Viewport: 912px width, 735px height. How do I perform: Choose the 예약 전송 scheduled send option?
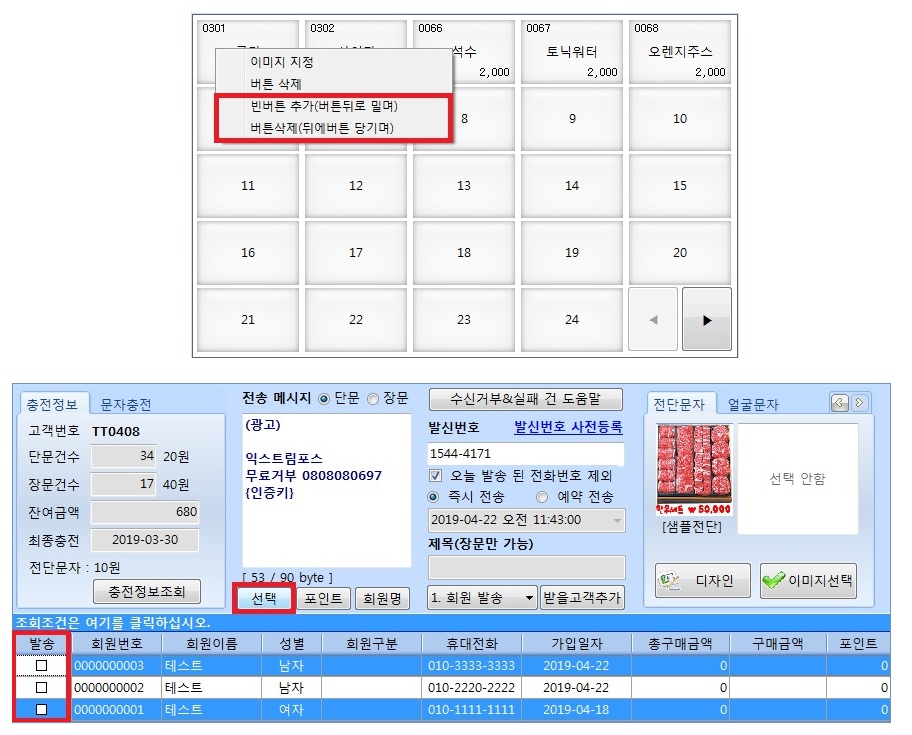[x=542, y=496]
